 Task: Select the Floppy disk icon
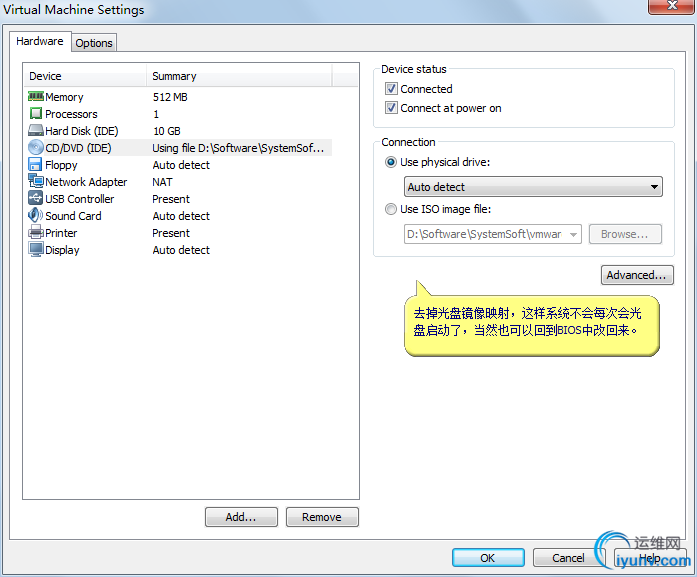(x=35, y=164)
